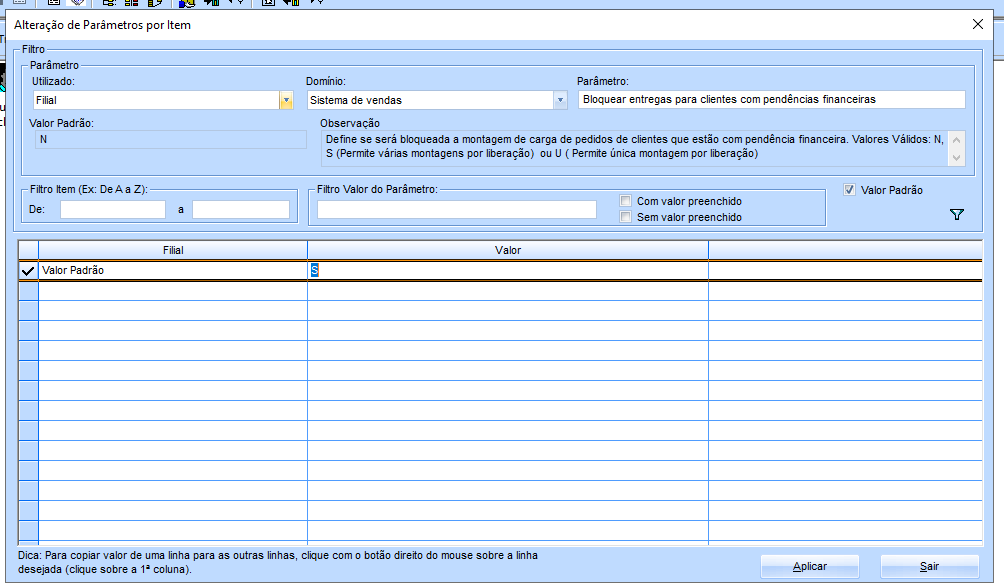Close the Alteração de Parâmetros por Item dialog

pos(978,24)
